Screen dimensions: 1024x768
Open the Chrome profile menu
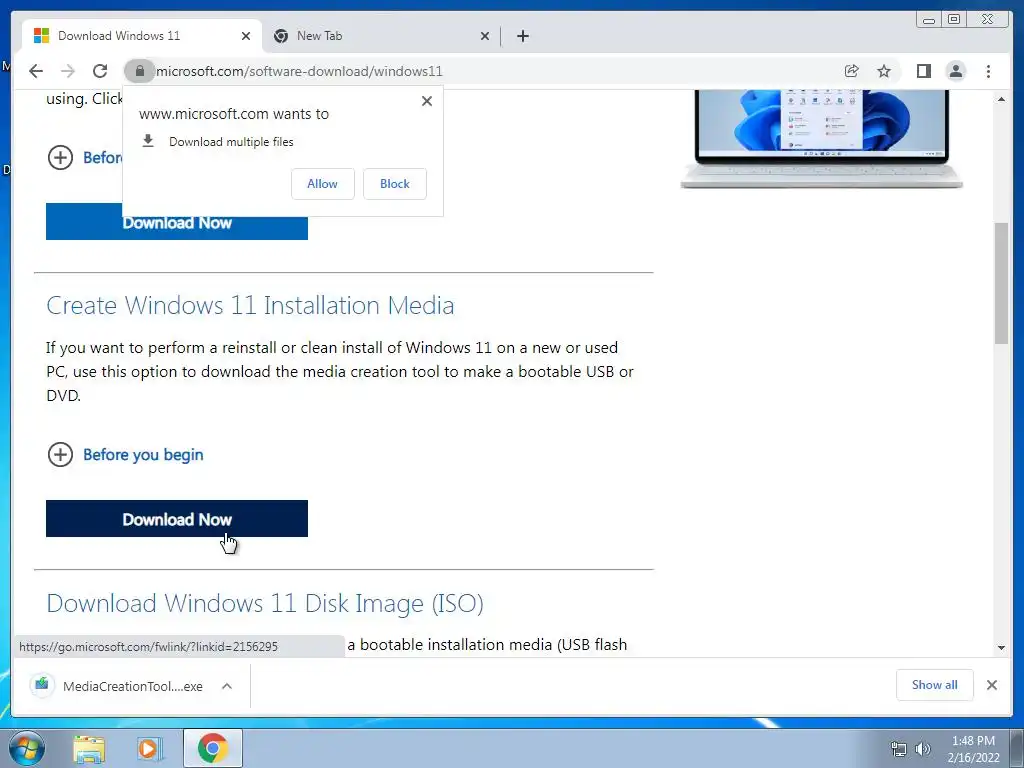click(x=955, y=71)
